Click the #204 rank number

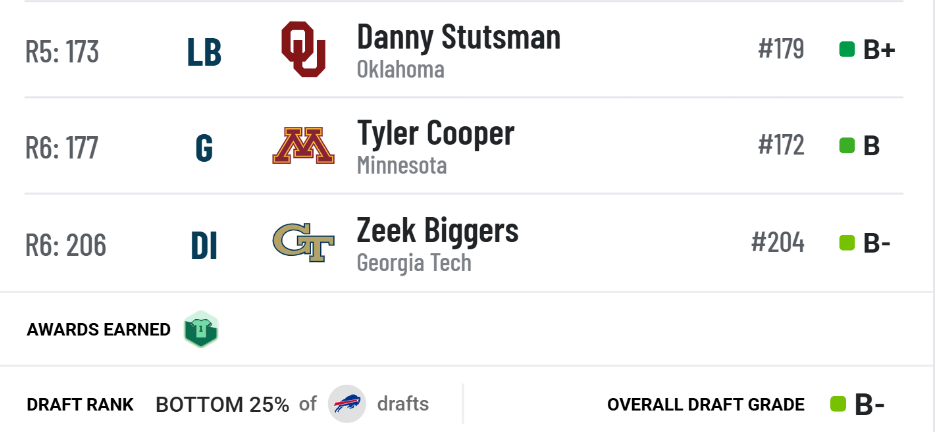pos(777,243)
